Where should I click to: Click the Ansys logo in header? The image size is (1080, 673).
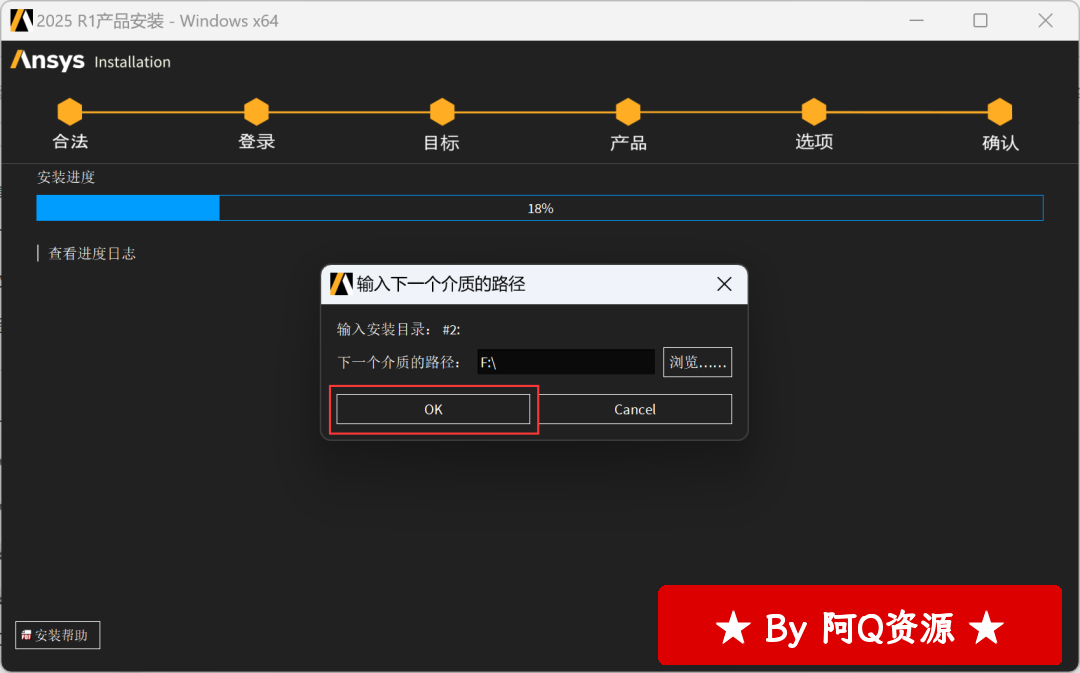pyautogui.click(x=48, y=61)
